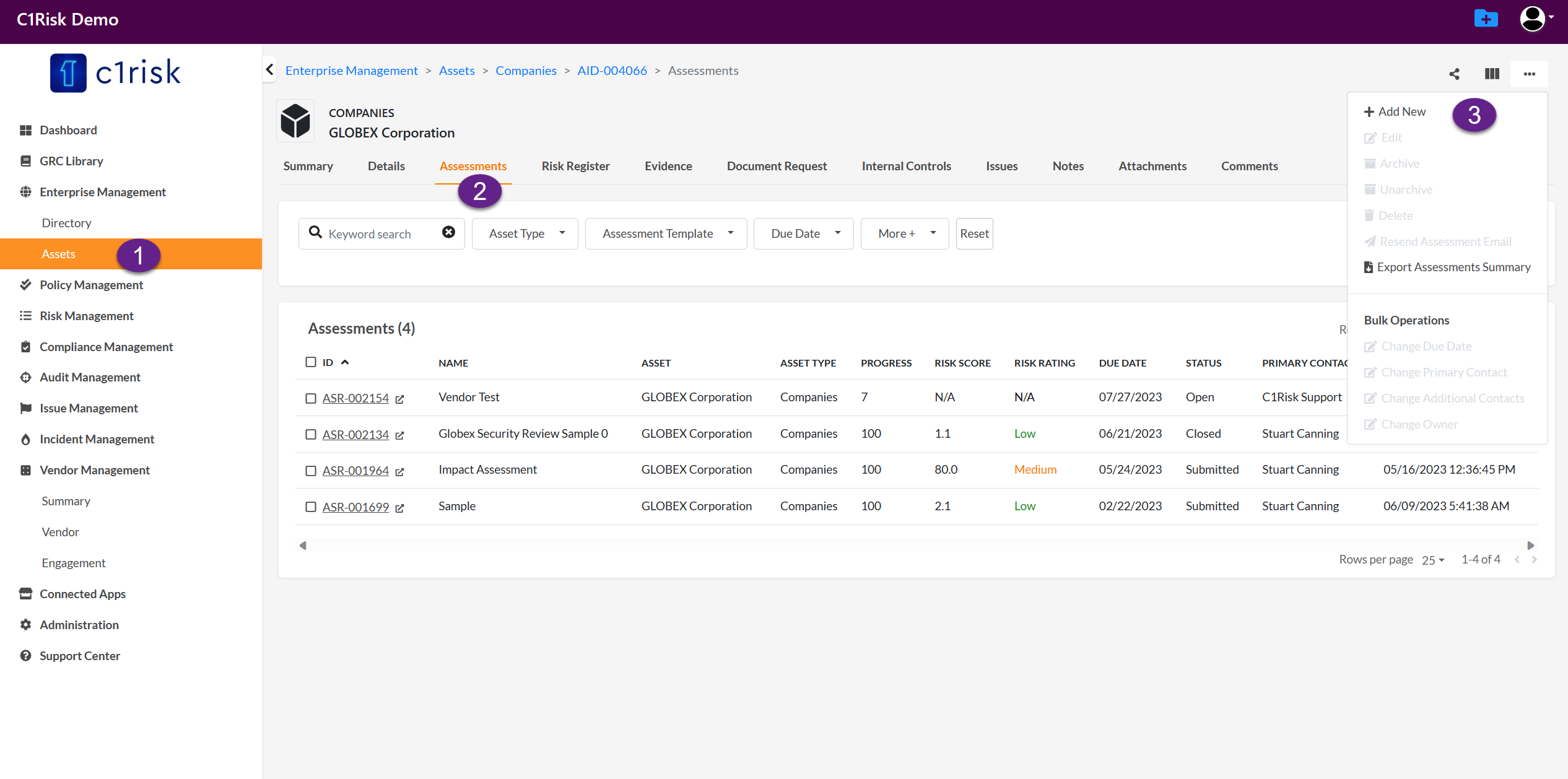Clear the keyword search with X icon

(x=448, y=232)
